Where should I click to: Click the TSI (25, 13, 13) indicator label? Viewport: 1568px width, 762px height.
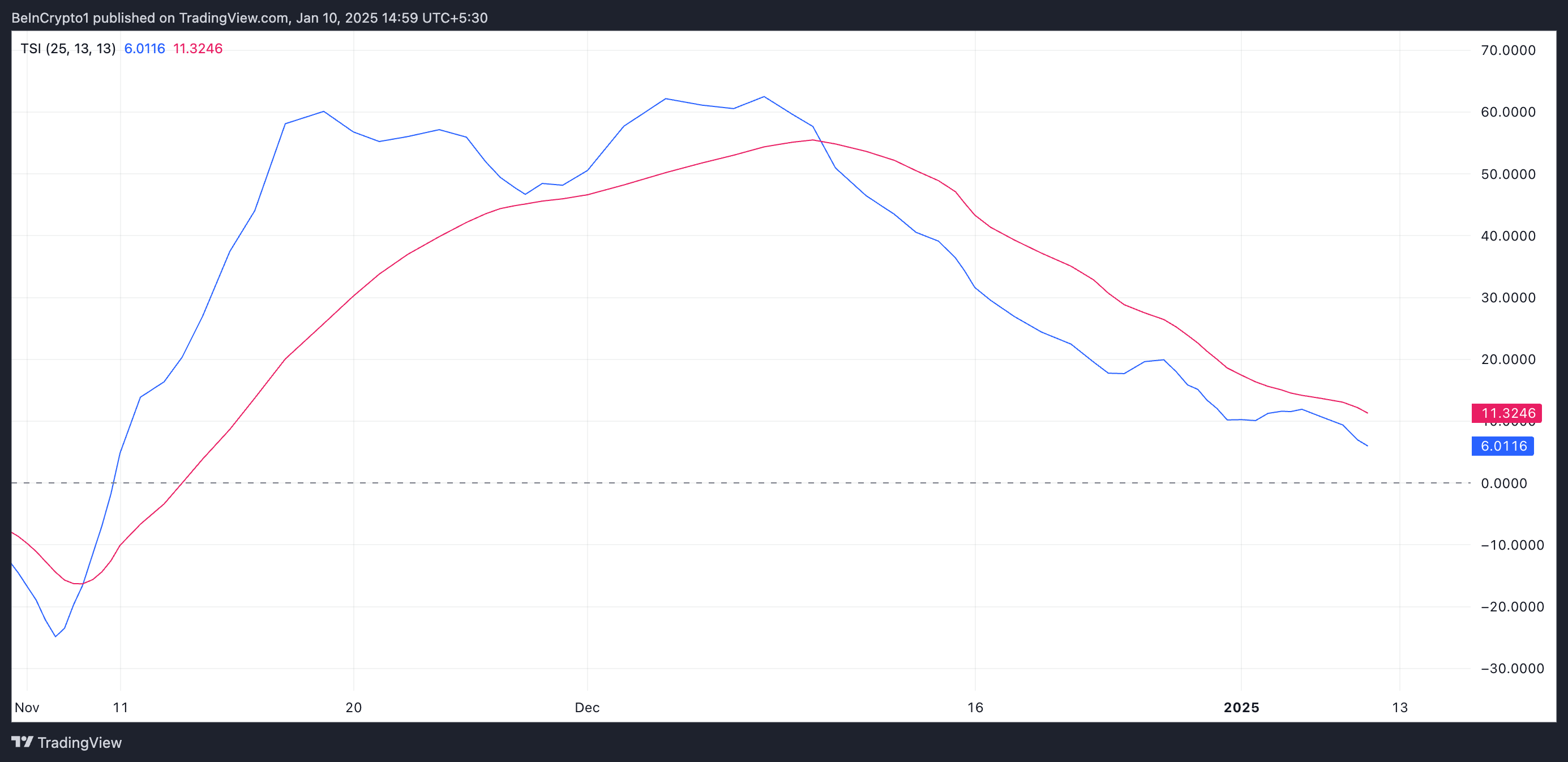coord(67,49)
